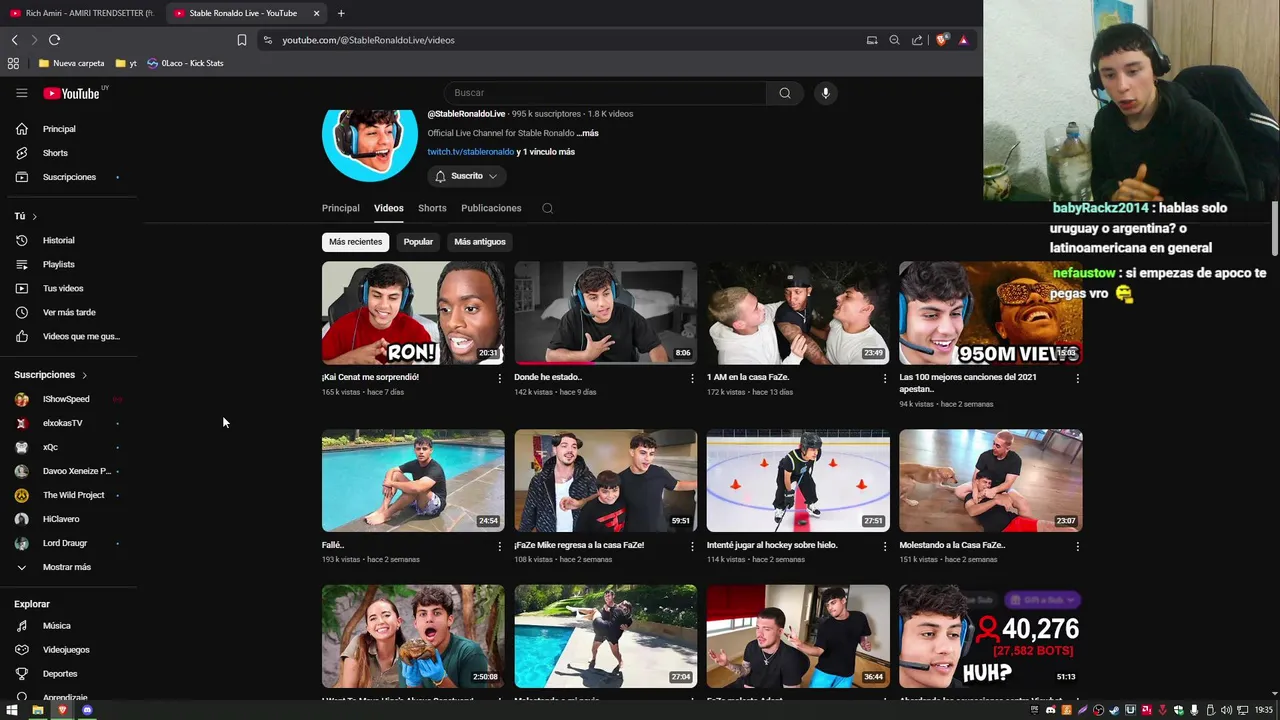1280x720 pixels.
Task: Open options for ¡Kai Cenat me sorprendió!
Action: [500, 379]
